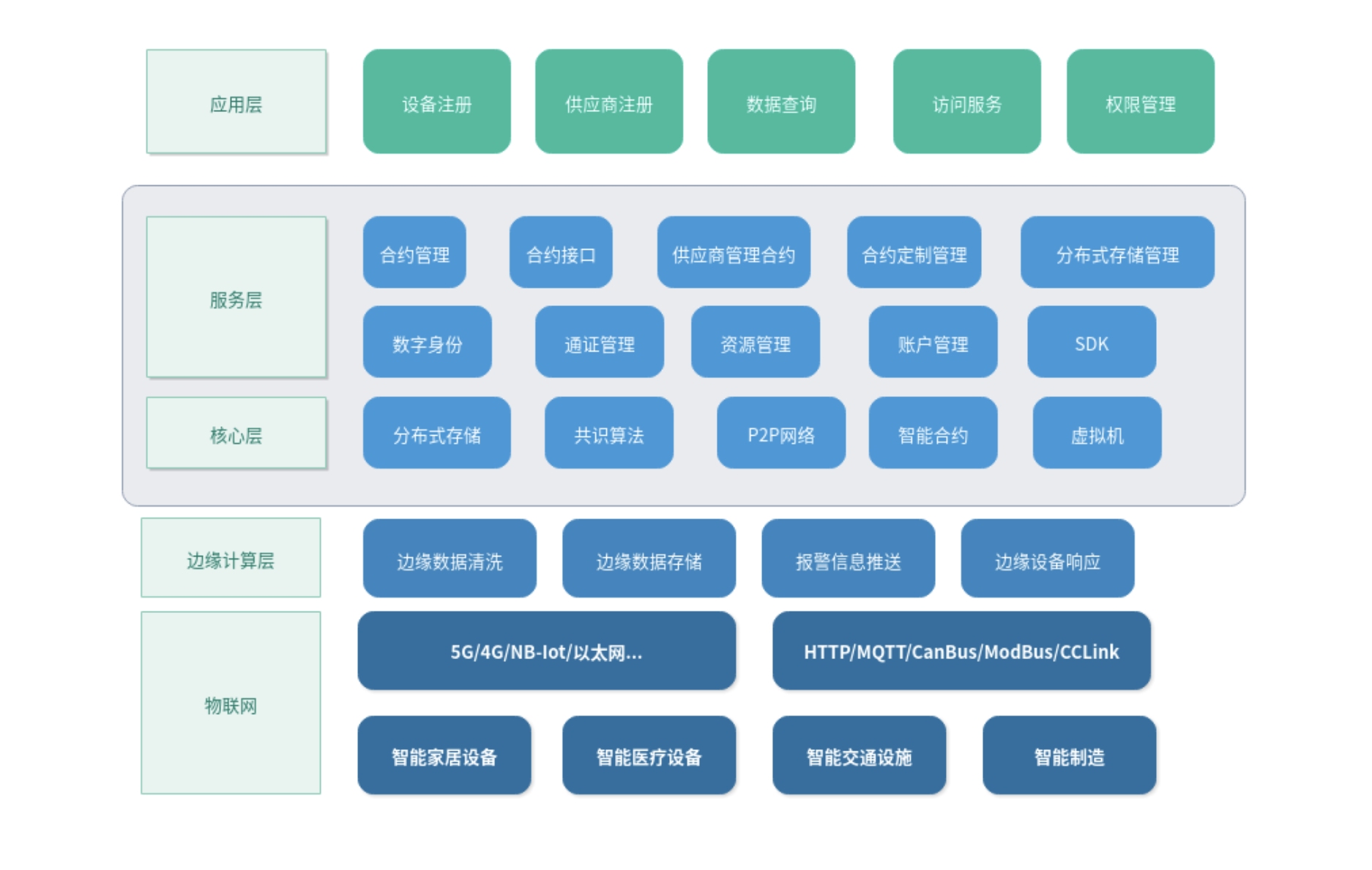Screen dimensions: 1372x870
Task: Click the 智能合约 box
Action: click(933, 433)
